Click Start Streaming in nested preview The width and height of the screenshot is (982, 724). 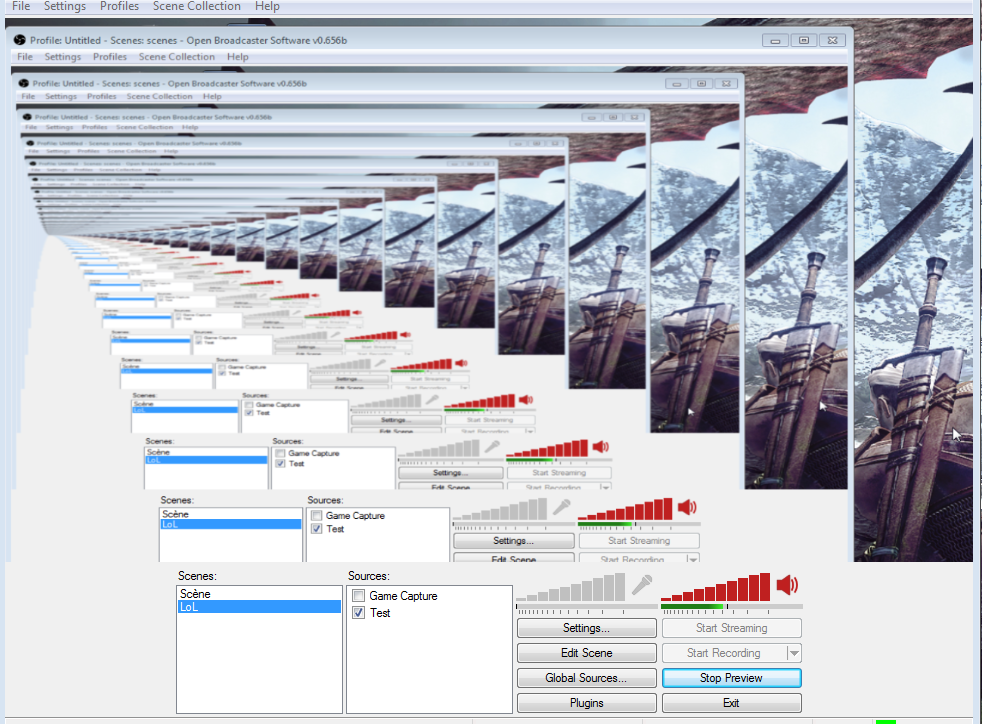639,540
